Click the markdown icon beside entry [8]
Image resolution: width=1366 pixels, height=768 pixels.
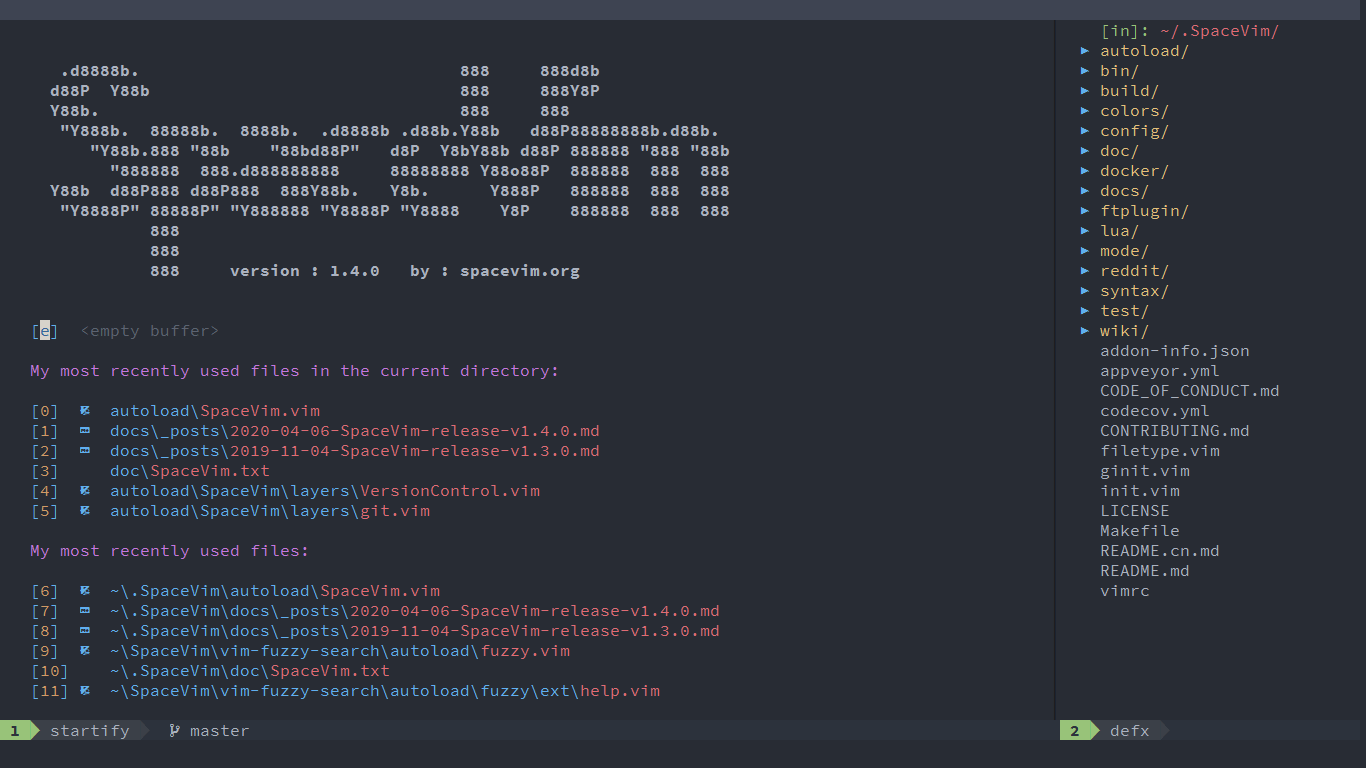click(x=85, y=630)
